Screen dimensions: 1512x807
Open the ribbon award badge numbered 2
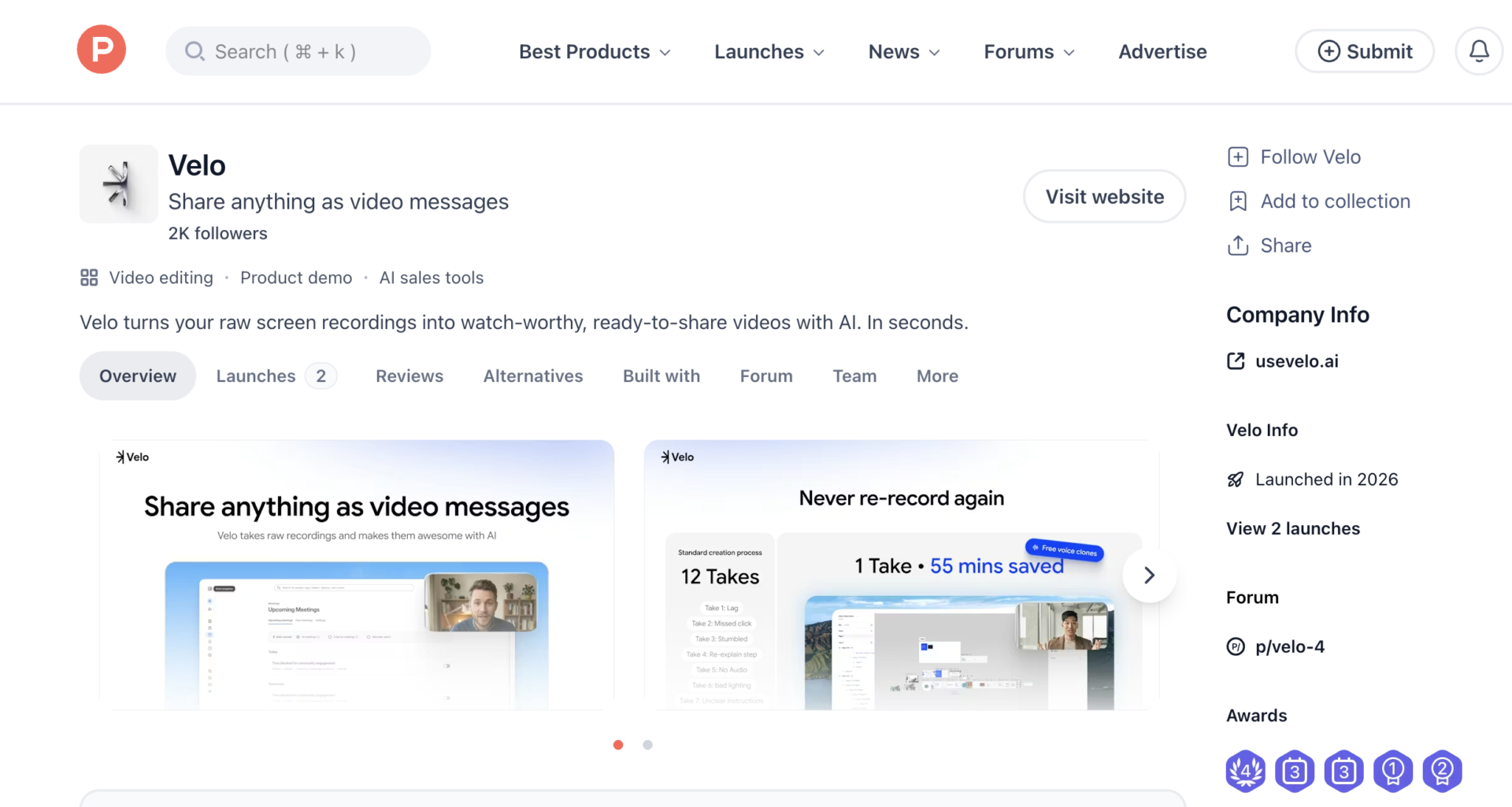click(1443, 771)
